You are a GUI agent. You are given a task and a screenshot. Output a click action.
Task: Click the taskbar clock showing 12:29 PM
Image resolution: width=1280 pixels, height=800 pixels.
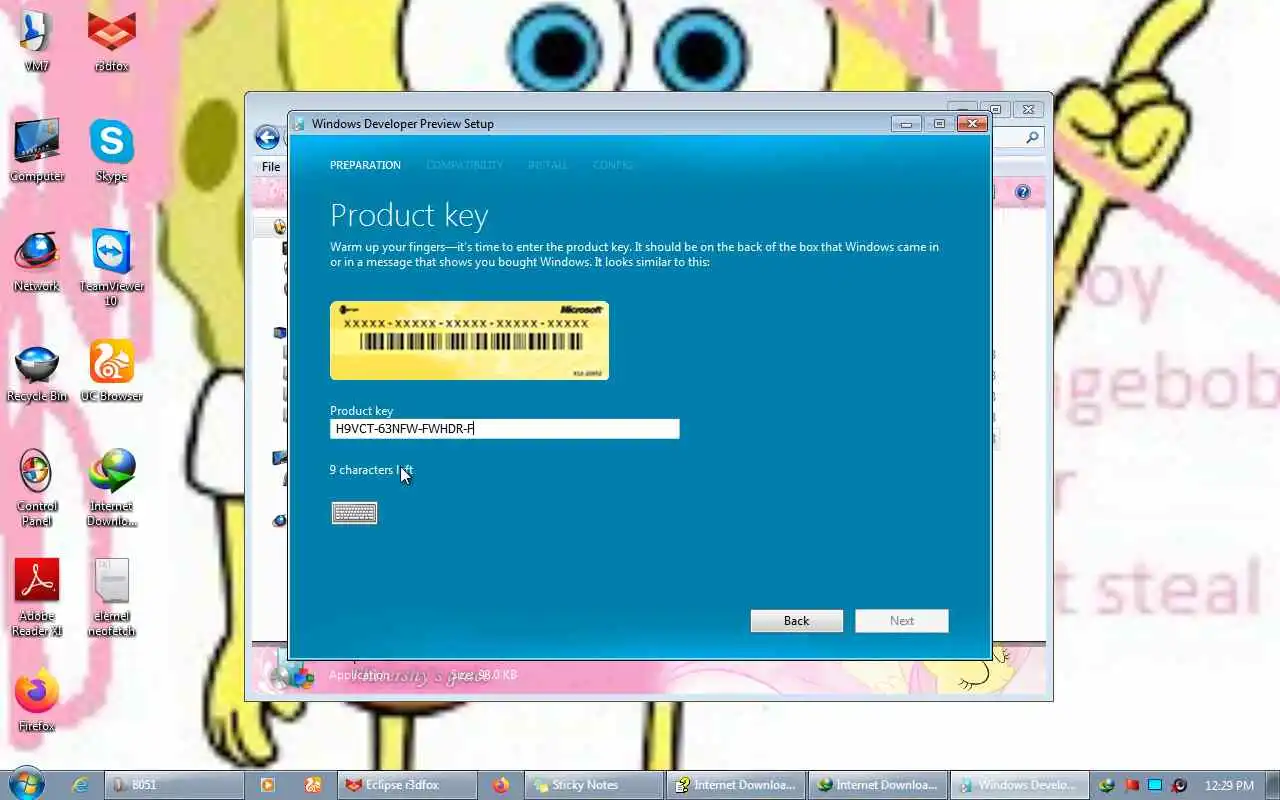click(x=1229, y=785)
